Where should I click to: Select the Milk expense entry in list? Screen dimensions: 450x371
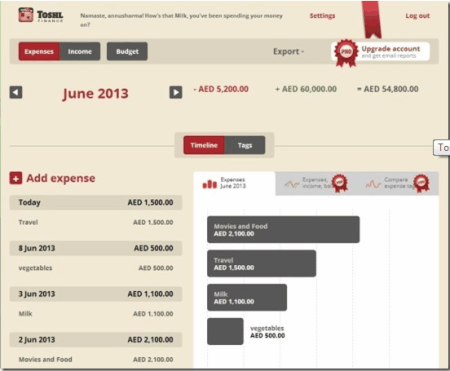[96, 313]
